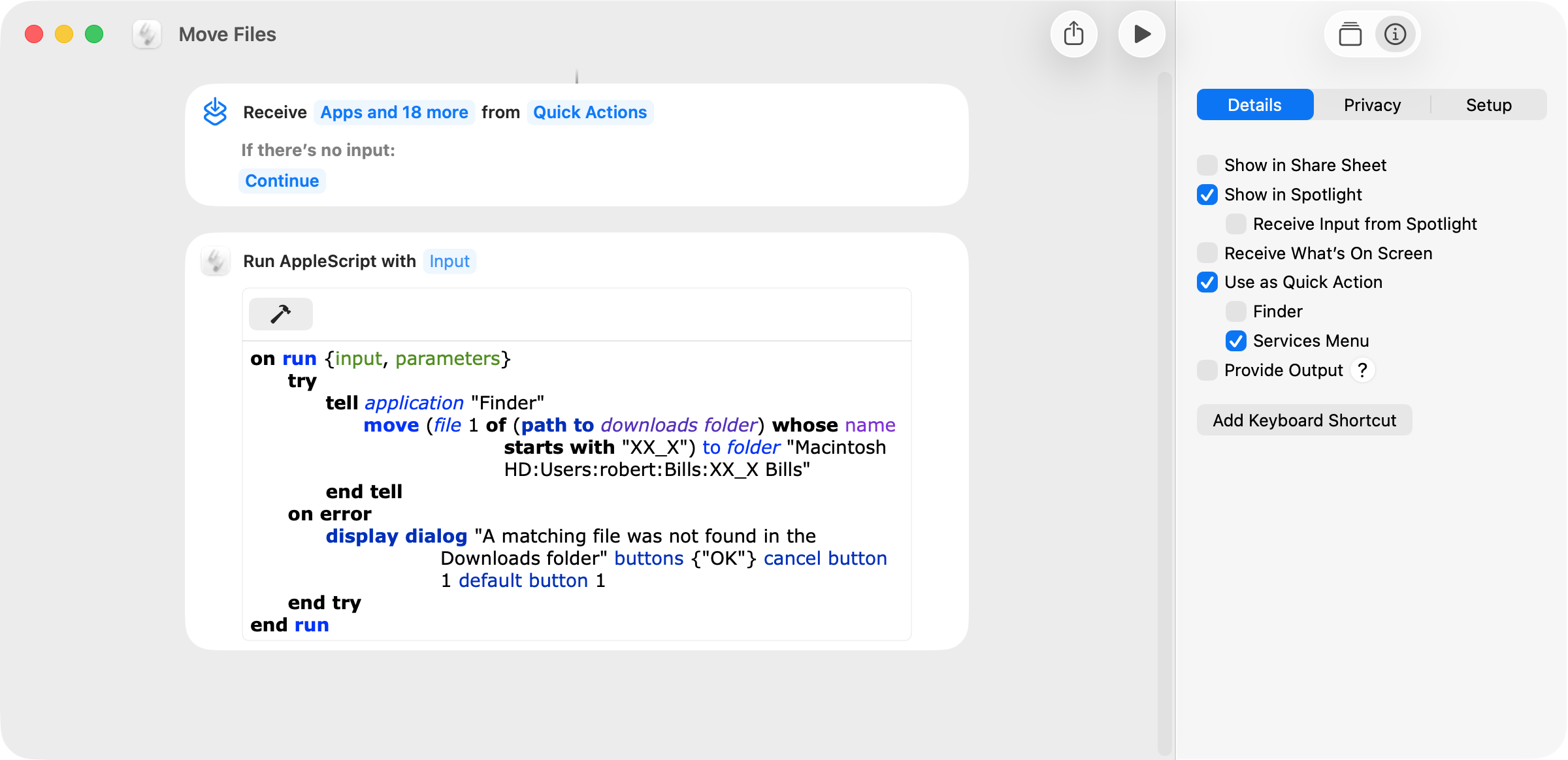
Task: Disable Show in Spotlight checkbox
Action: coord(1207,195)
